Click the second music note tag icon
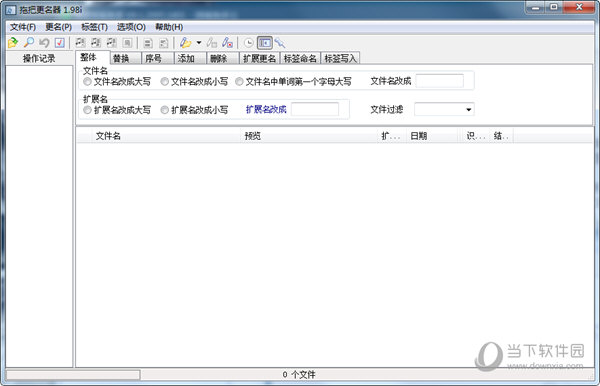This screenshot has height=386, width=600. tap(96, 42)
